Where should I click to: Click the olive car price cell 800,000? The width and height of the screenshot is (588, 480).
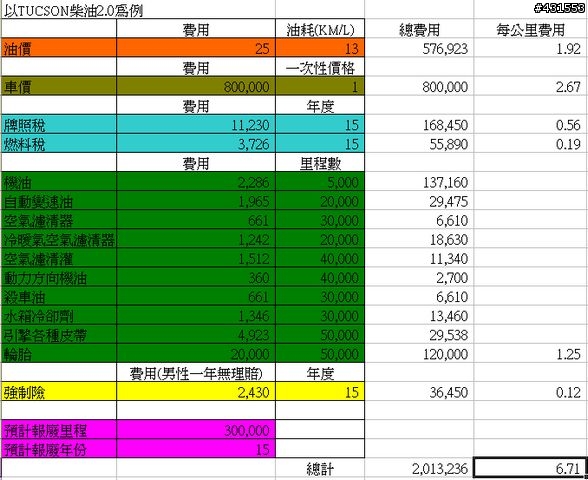(196, 87)
